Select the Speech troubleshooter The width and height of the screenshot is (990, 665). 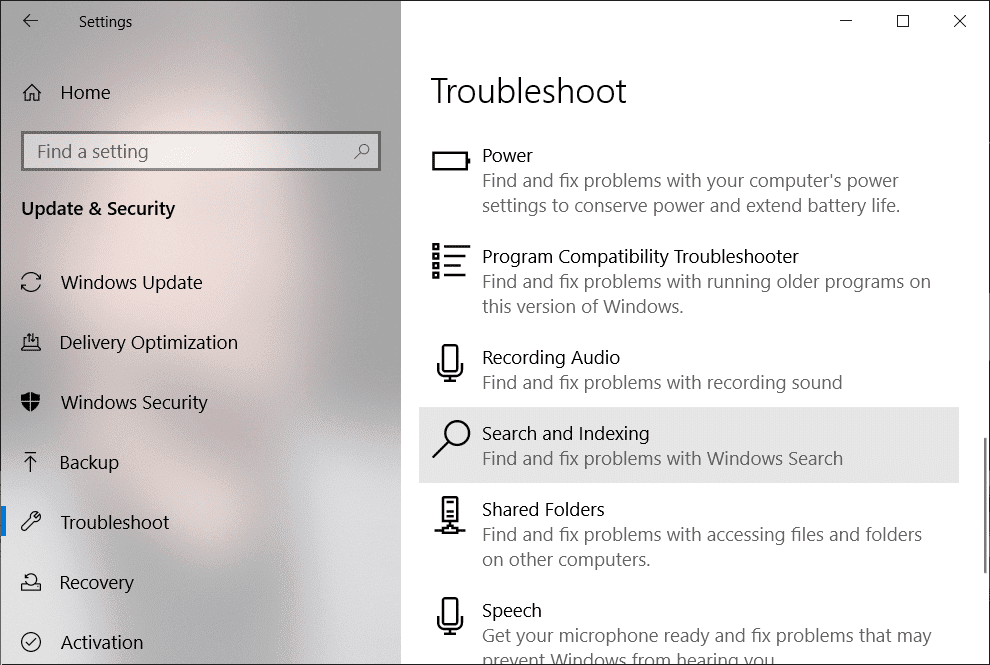[512, 611]
